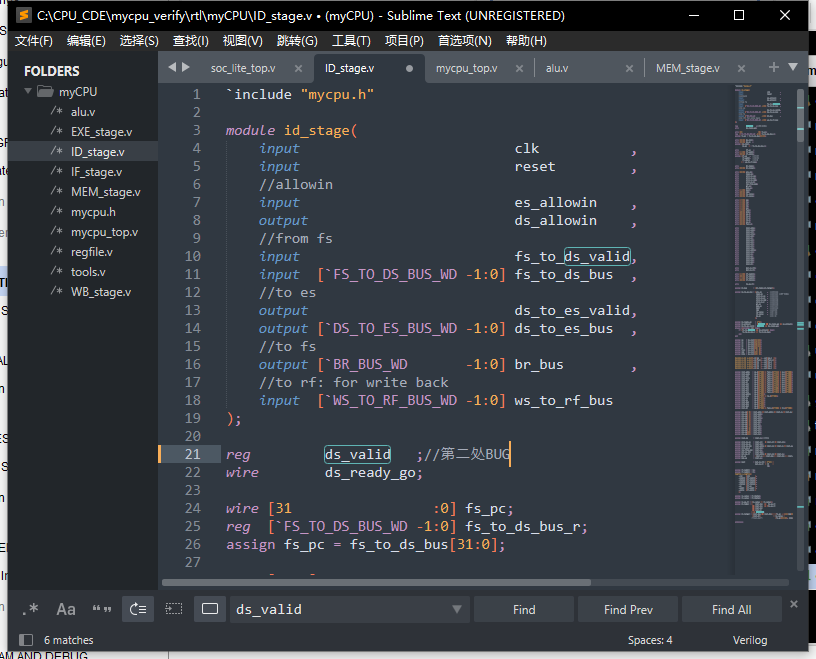
Task: Close the alu.v tab
Action: click(x=629, y=68)
